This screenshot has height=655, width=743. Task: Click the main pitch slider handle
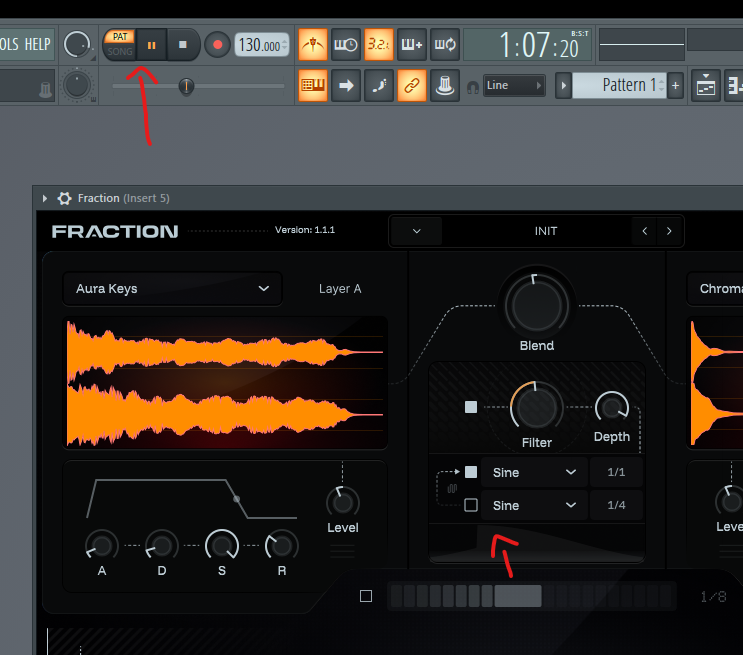click(x=185, y=87)
